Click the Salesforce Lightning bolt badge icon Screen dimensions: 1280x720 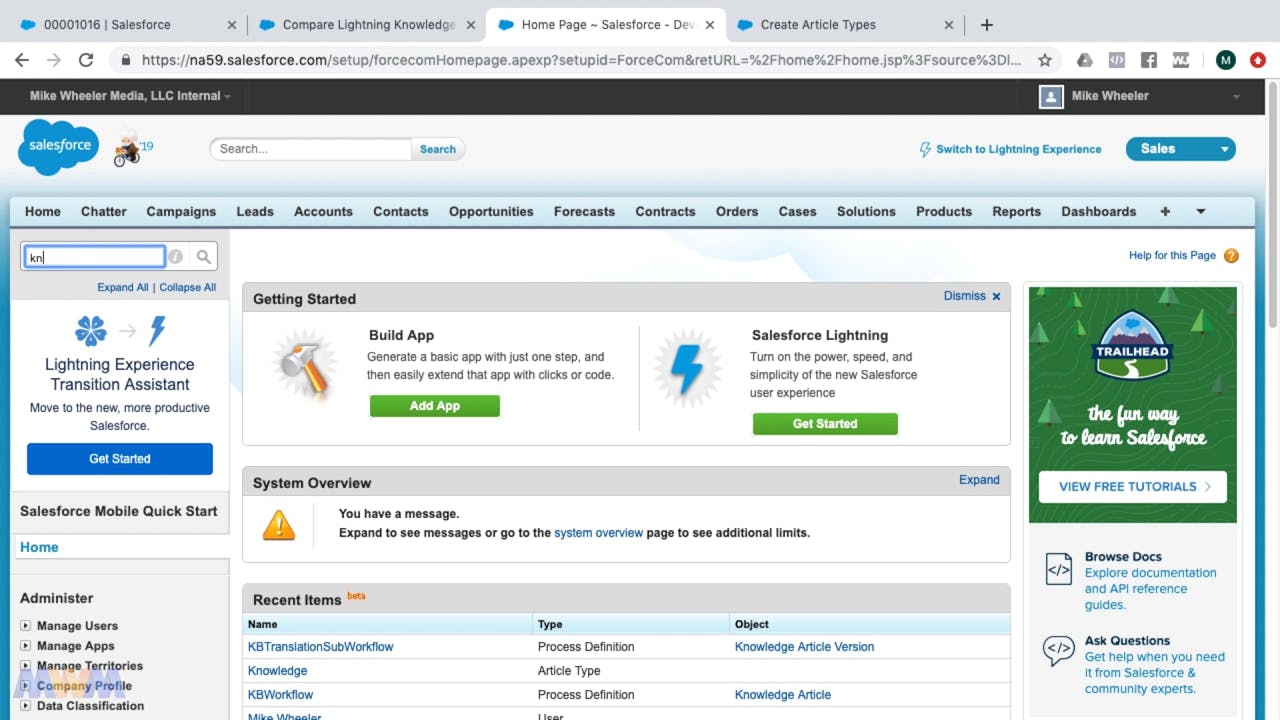pyautogui.click(x=686, y=367)
